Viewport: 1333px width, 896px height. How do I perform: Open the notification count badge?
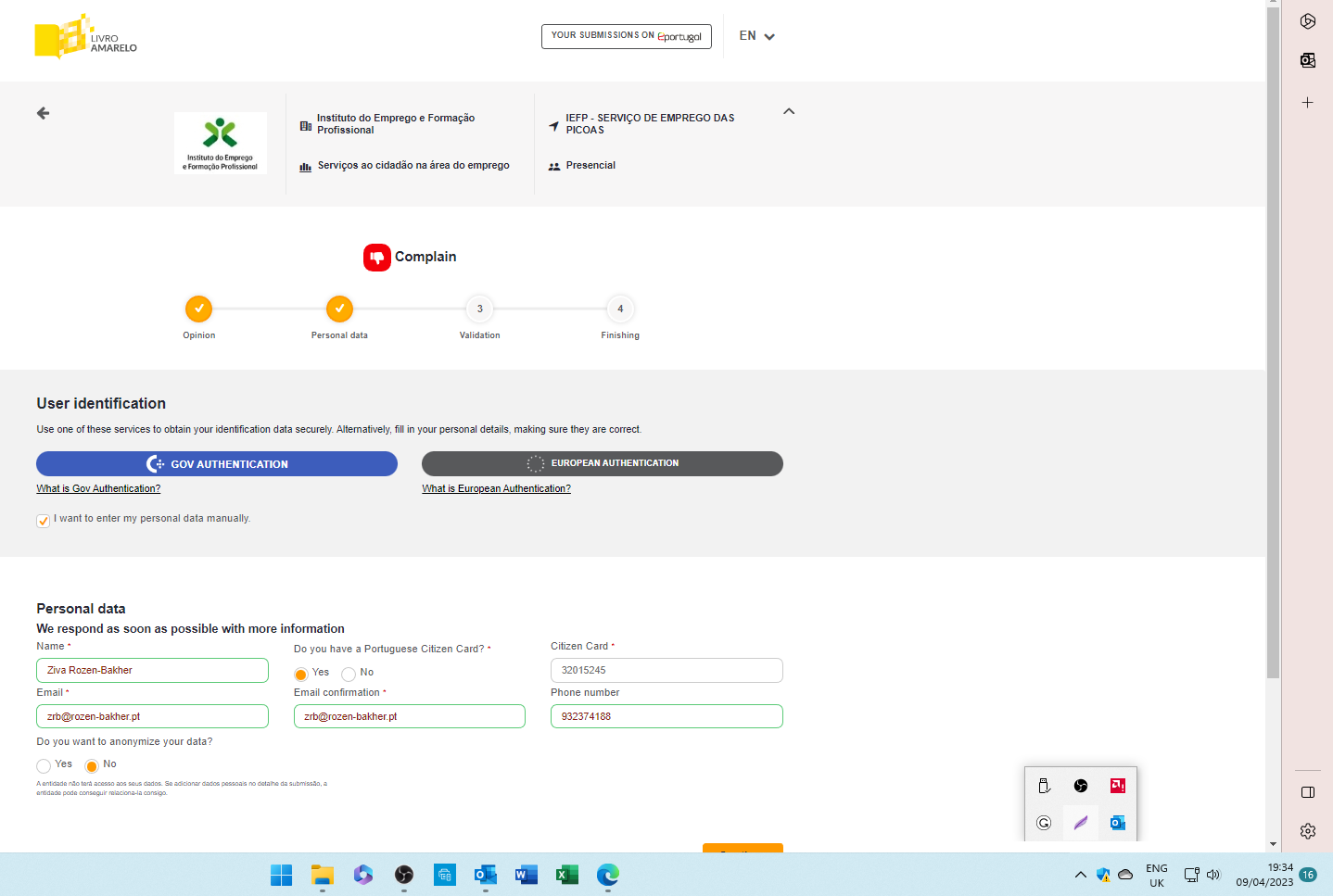(x=1308, y=875)
